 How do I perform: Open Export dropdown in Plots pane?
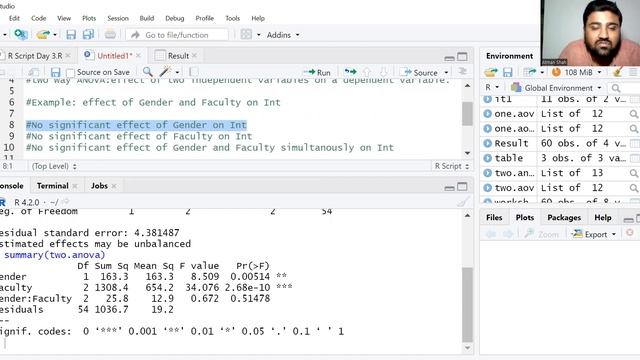pyautogui.click(x=594, y=234)
